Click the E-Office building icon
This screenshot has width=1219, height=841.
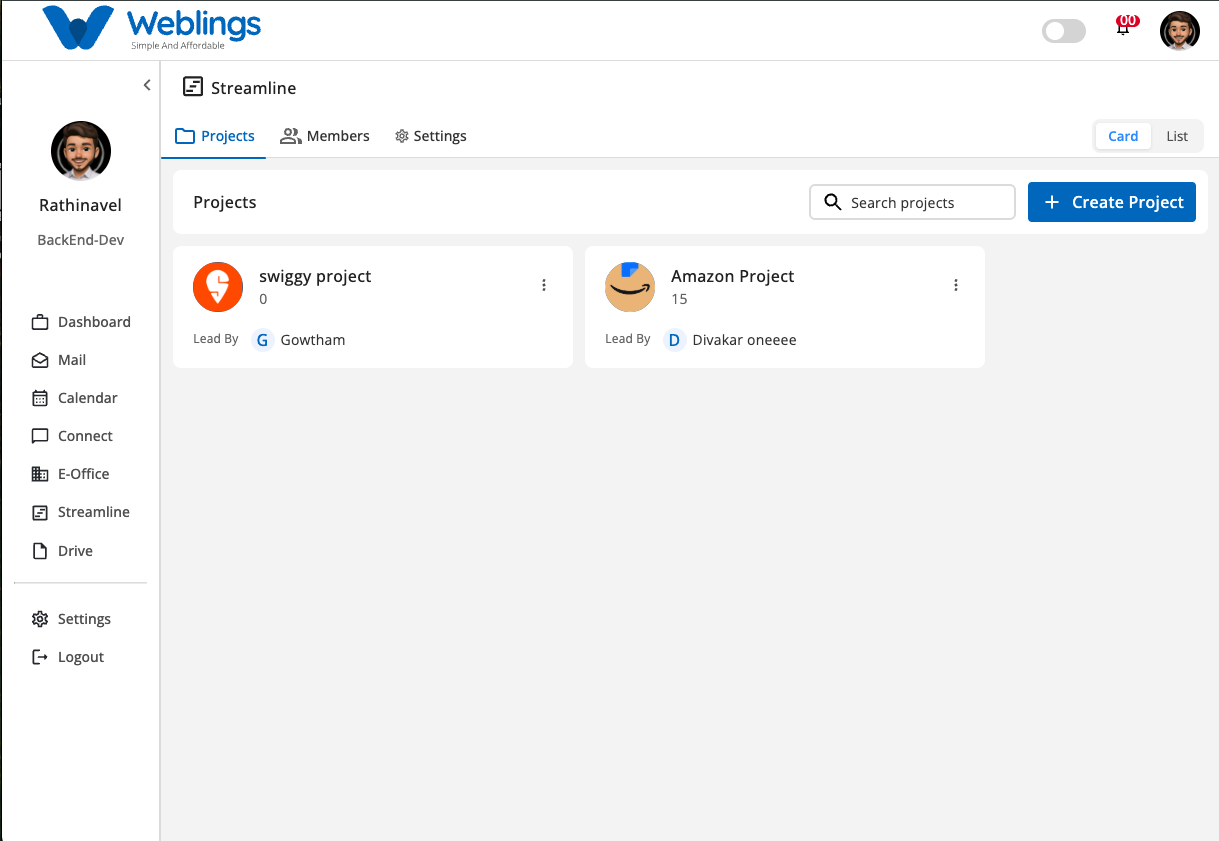click(40, 474)
